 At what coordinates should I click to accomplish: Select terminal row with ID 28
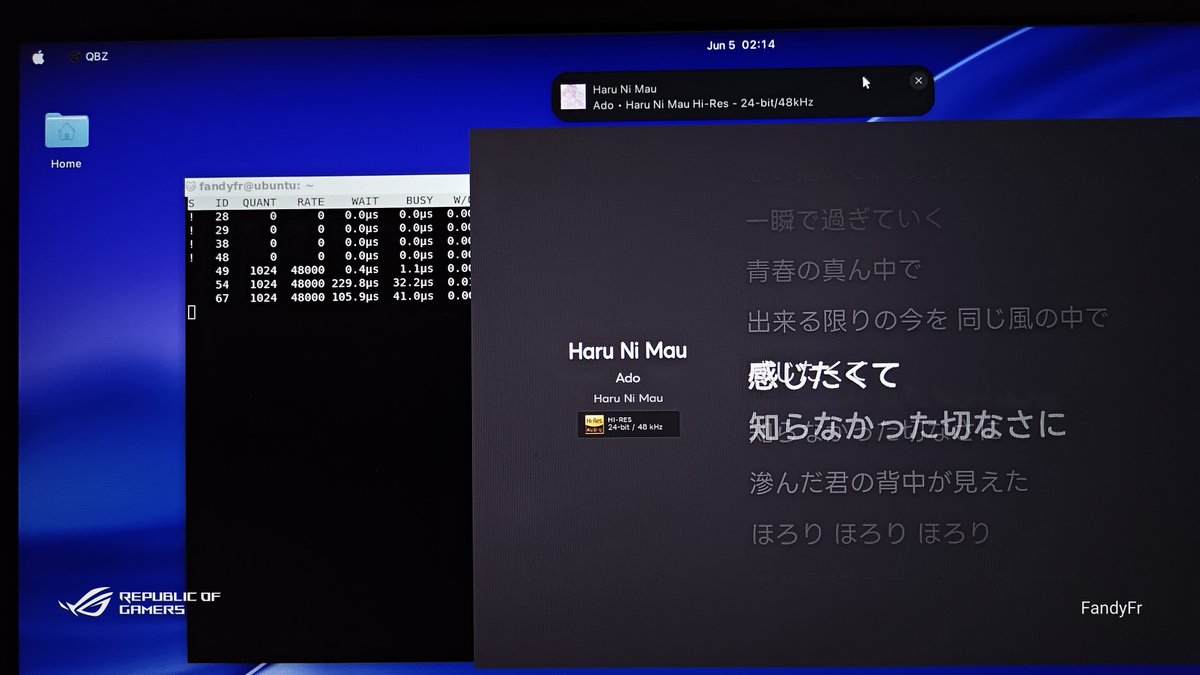pyautogui.click(x=329, y=215)
